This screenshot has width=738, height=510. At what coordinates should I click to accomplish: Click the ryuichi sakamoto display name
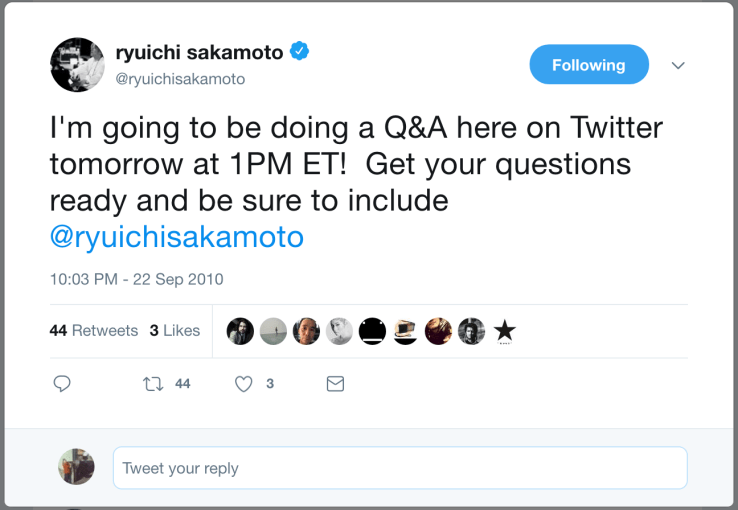coord(199,53)
